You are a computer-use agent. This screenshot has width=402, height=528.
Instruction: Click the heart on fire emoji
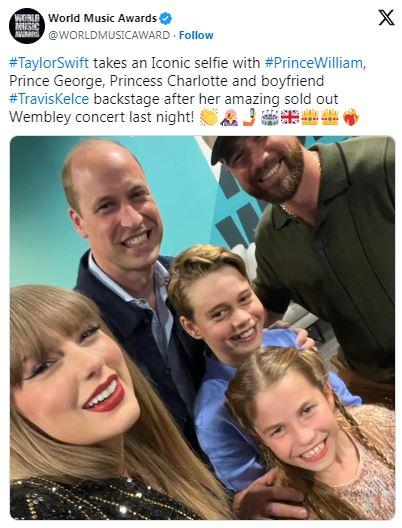[x=351, y=118]
